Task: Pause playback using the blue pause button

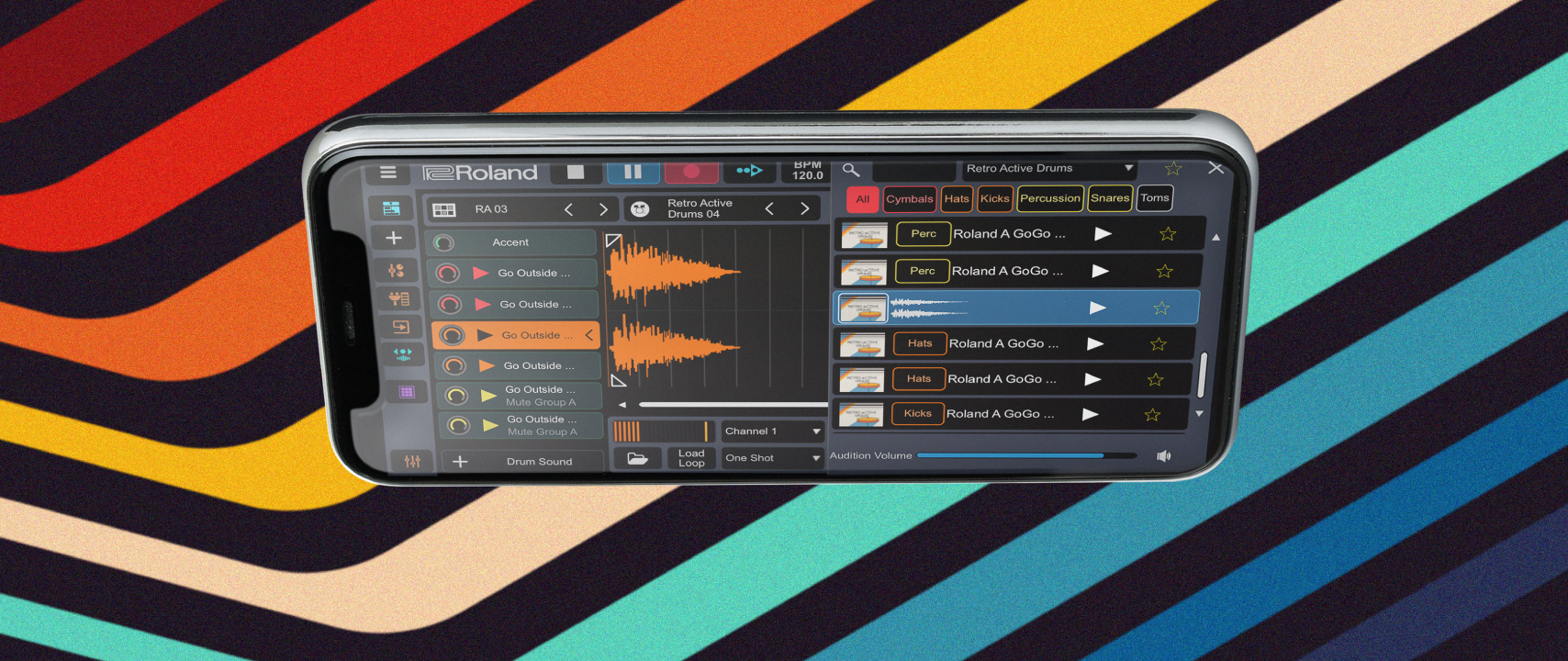Action: point(633,172)
